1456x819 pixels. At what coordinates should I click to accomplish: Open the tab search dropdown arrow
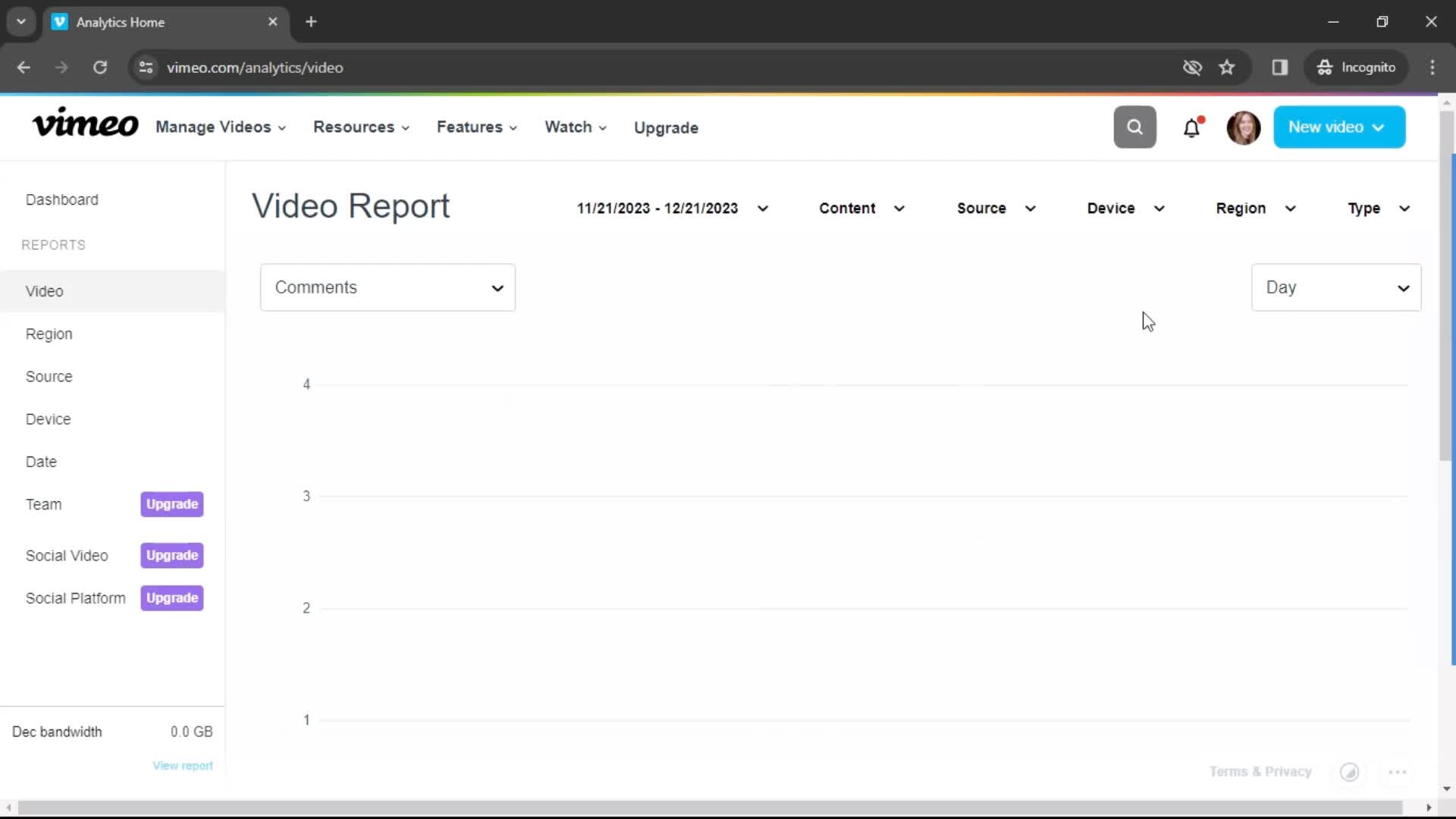tap(21, 22)
